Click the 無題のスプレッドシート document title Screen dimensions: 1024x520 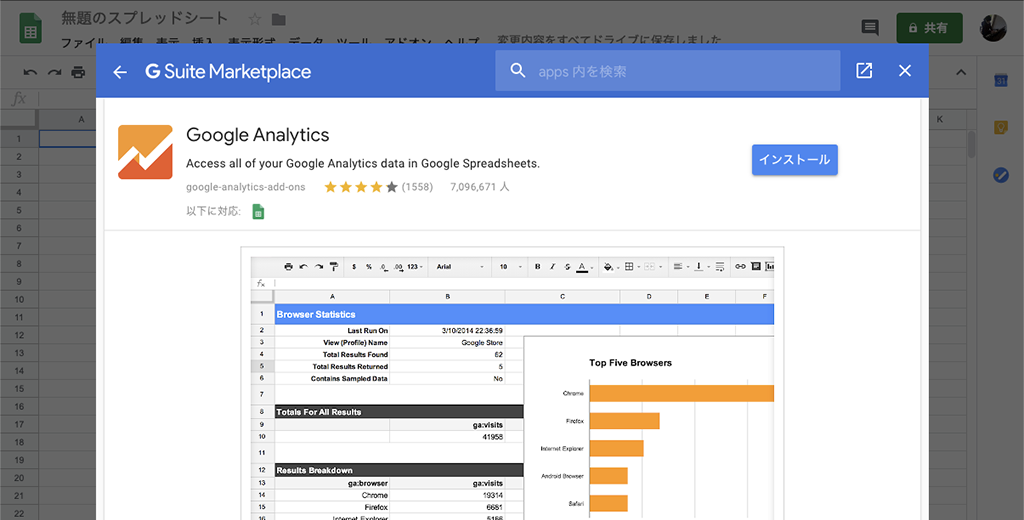point(145,18)
